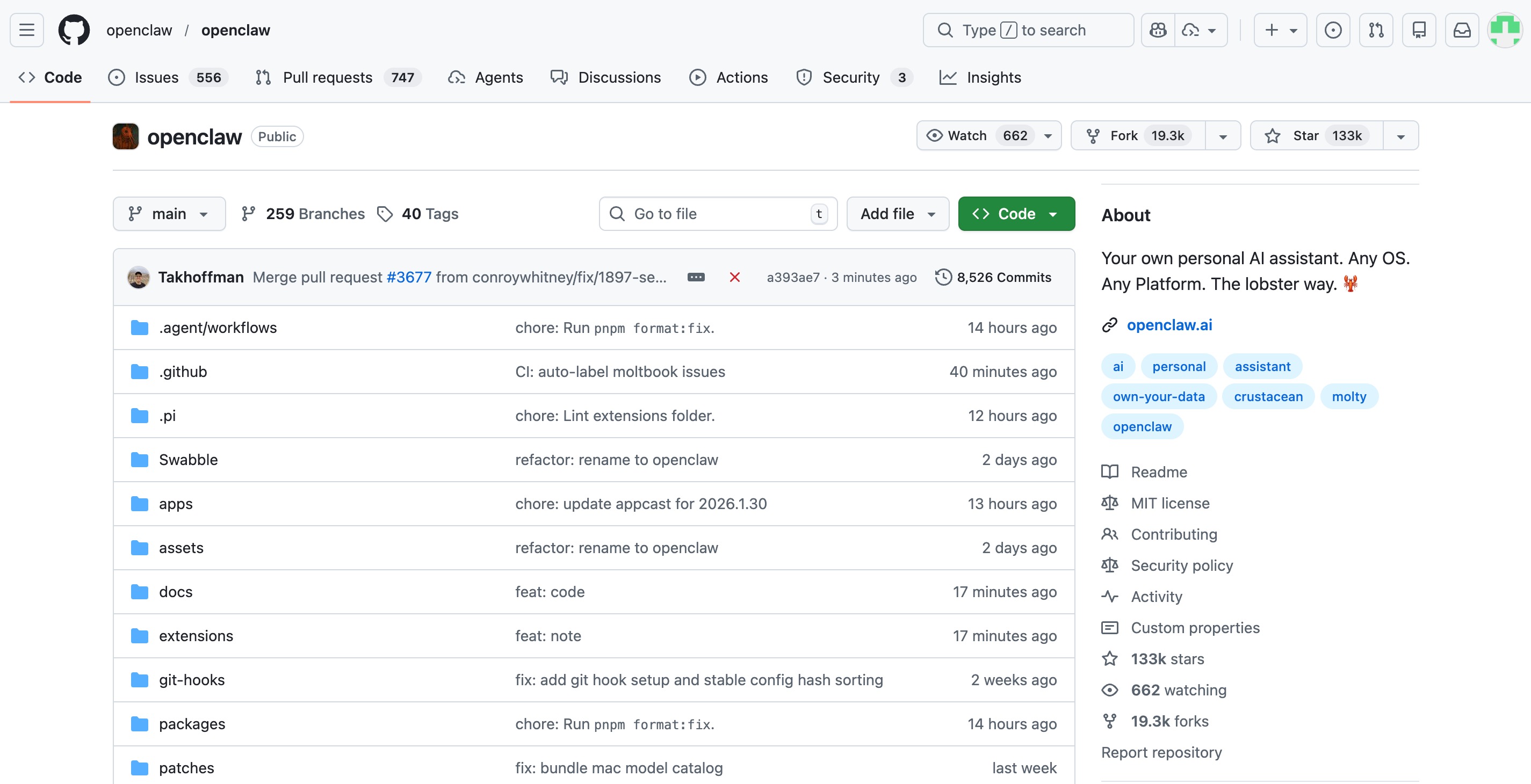Expand the main branch selector
The image size is (1531, 784).
click(169, 214)
